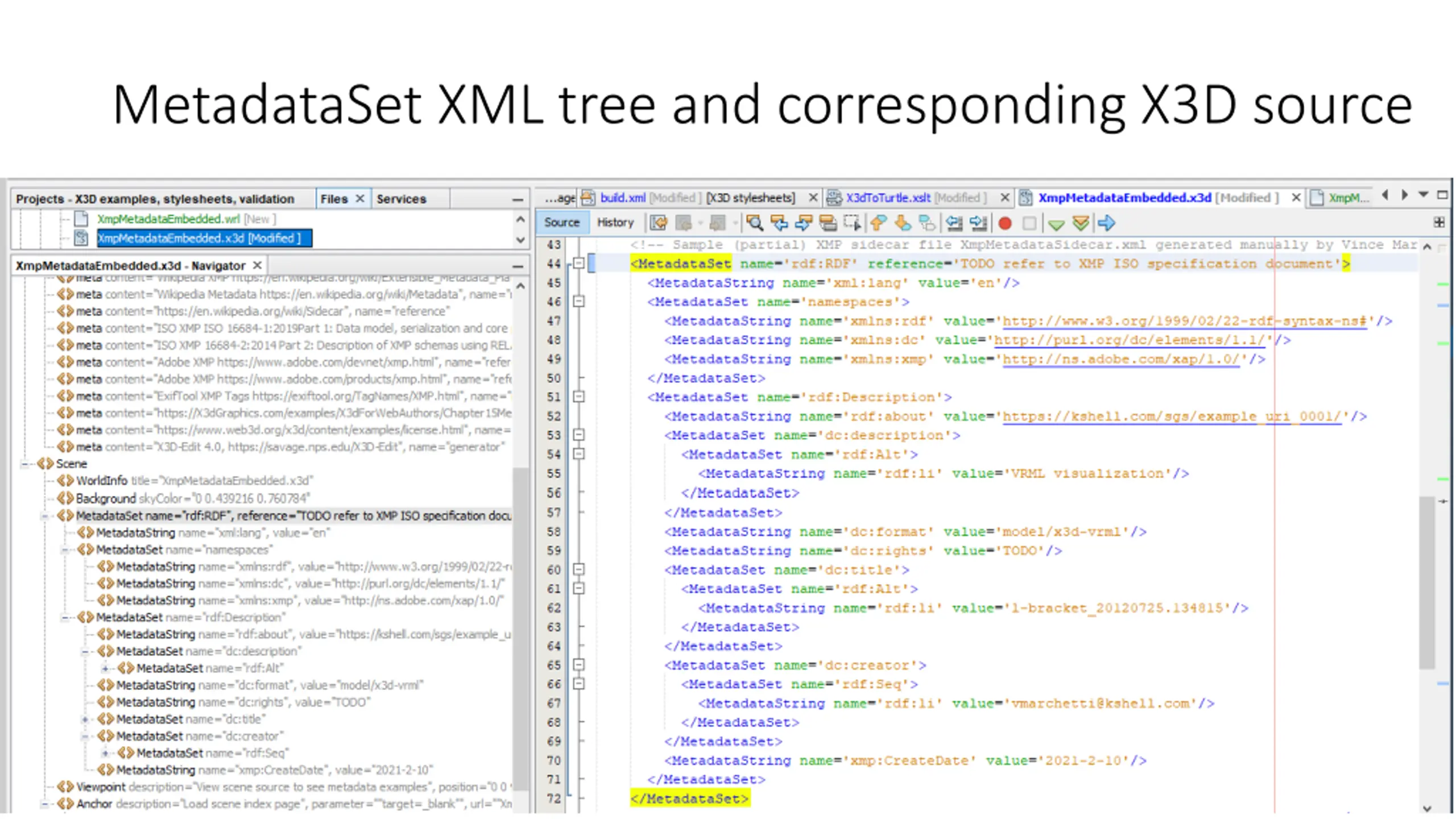Check XML green arrow icon

point(1056,224)
